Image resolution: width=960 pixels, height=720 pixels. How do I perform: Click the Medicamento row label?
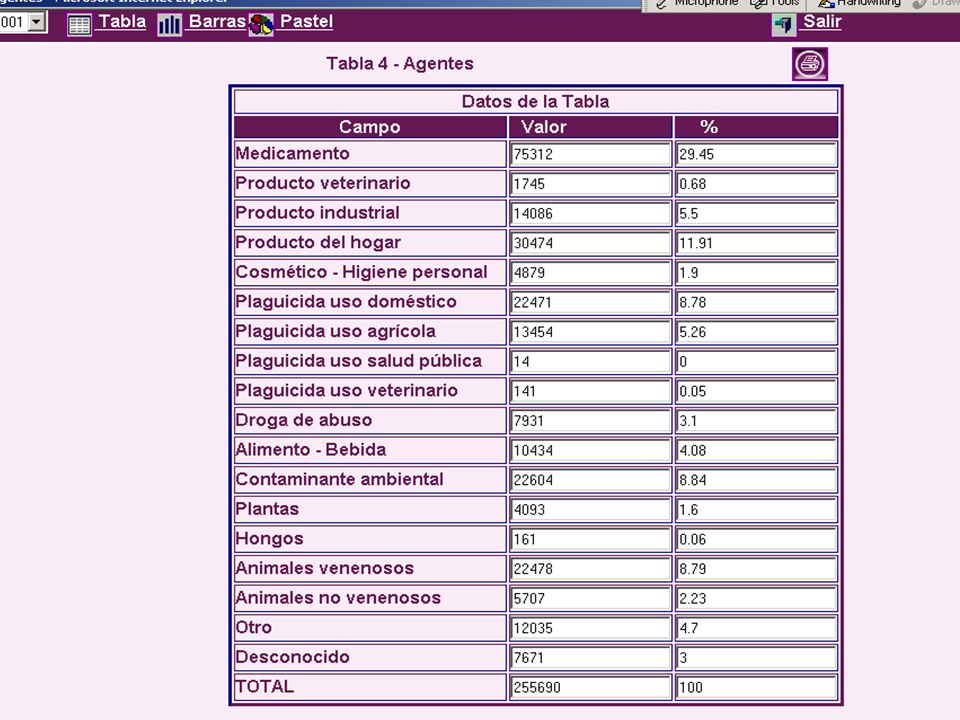pyautogui.click(x=293, y=153)
